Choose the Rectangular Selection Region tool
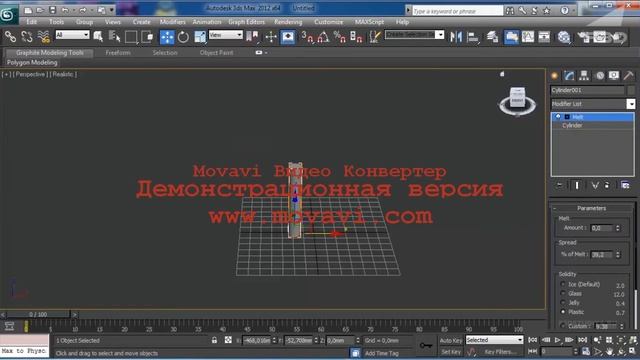640x360 pixels. tap(131, 37)
